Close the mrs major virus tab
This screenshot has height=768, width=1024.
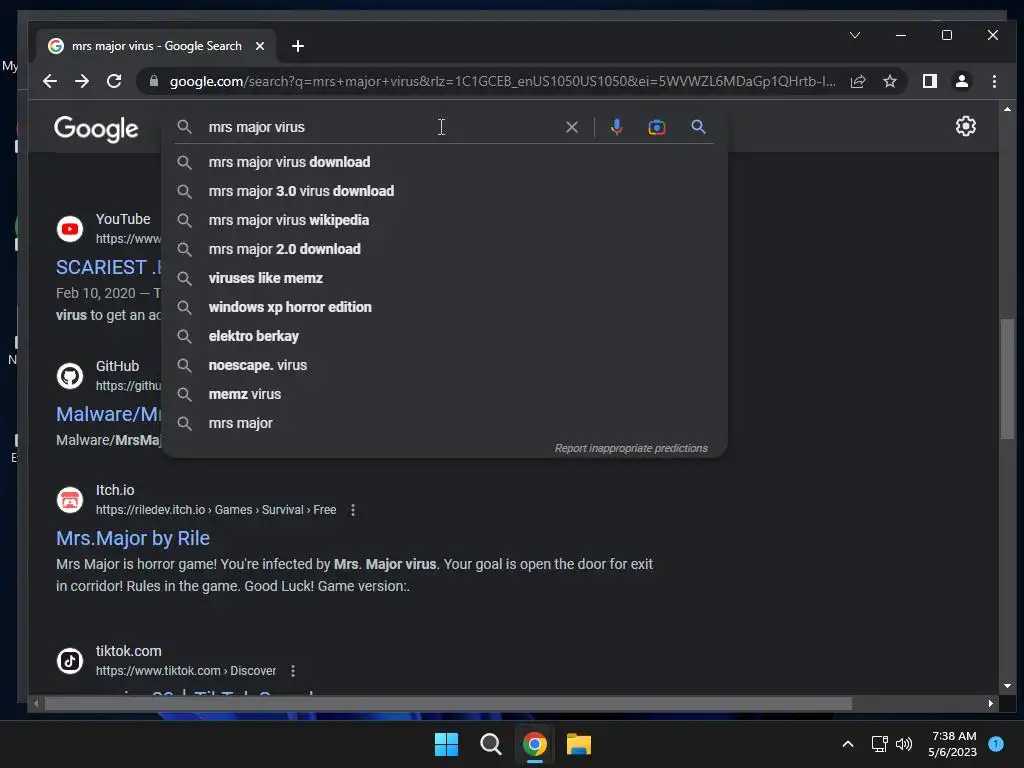point(260,46)
